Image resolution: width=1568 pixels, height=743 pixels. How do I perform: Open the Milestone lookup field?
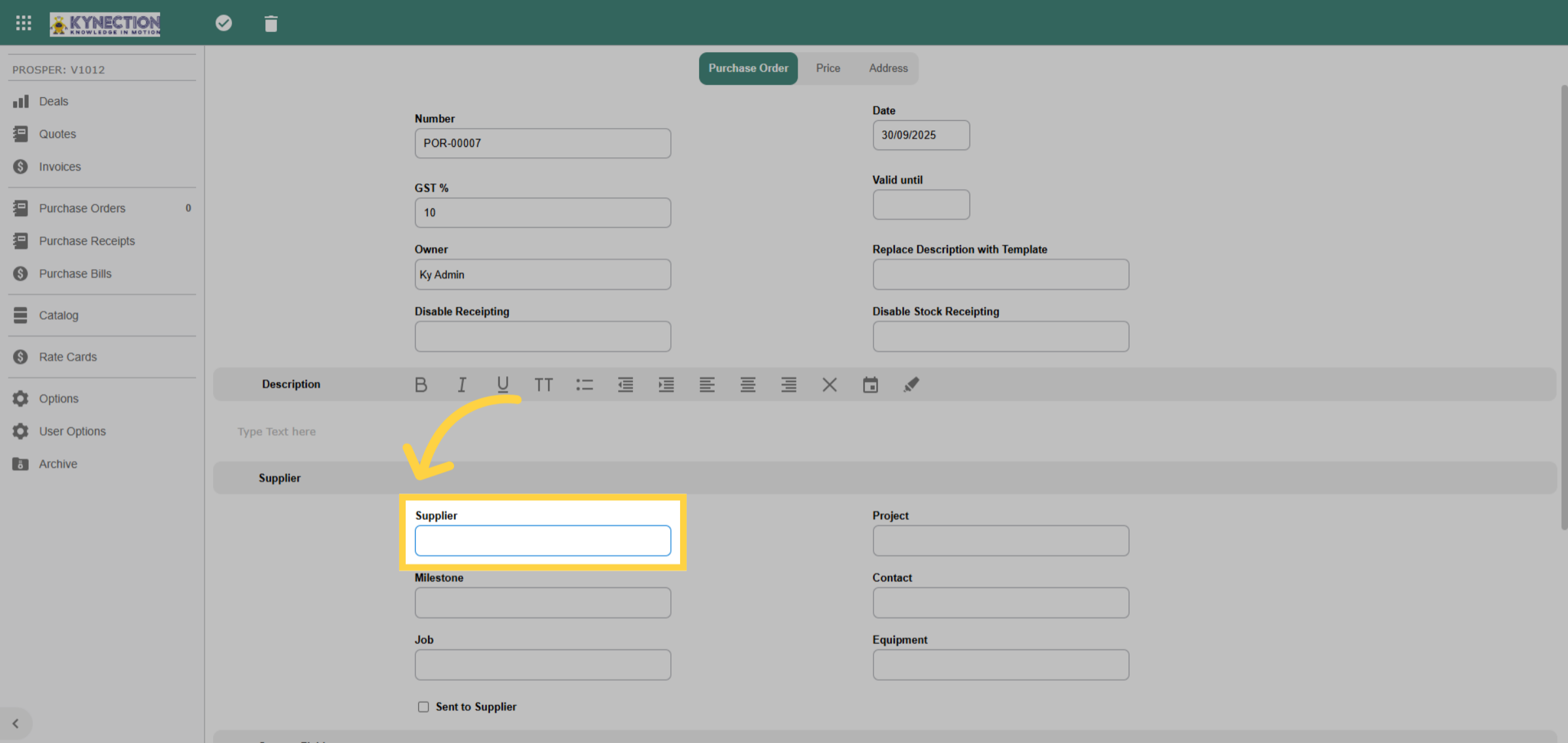point(542,603)
